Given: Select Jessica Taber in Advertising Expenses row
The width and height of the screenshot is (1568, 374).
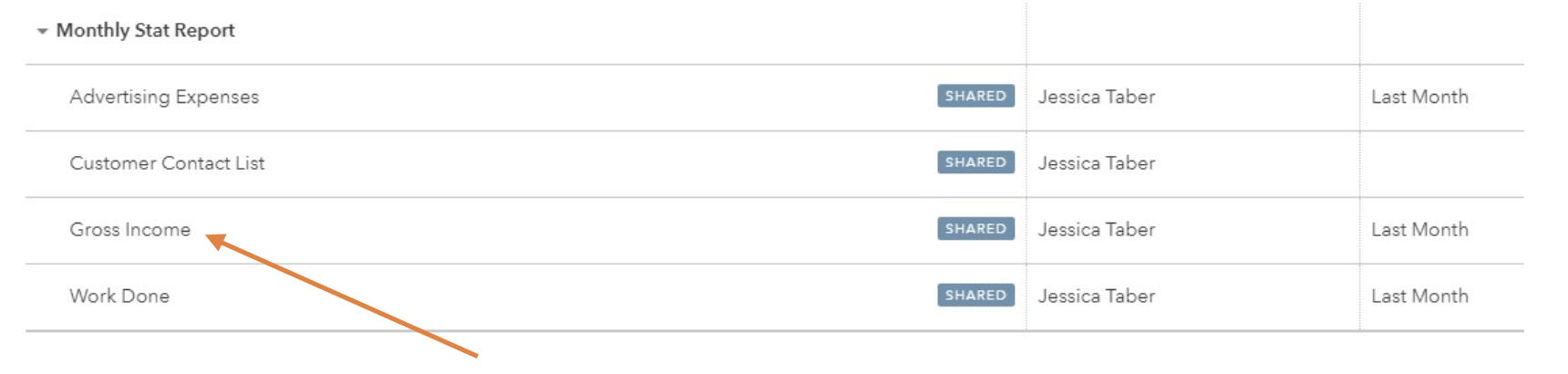Looking at the screenshot, I should coord(1097,97).
